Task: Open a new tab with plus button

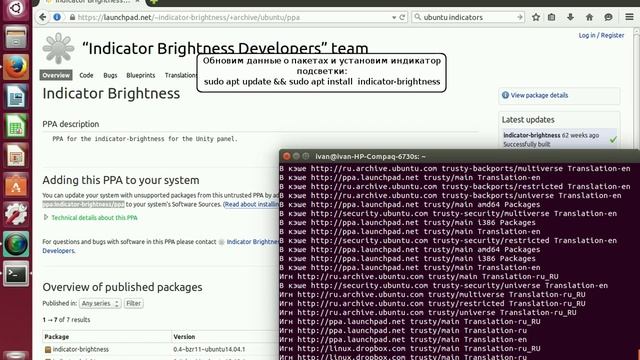Action: pos(153,2)
